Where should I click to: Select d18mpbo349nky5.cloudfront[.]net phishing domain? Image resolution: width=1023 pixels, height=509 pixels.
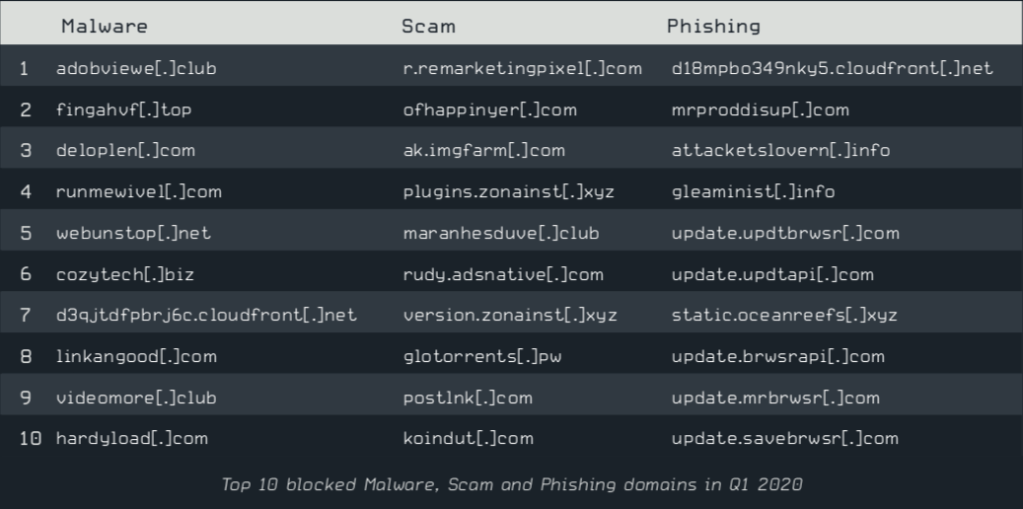[832, 69]
